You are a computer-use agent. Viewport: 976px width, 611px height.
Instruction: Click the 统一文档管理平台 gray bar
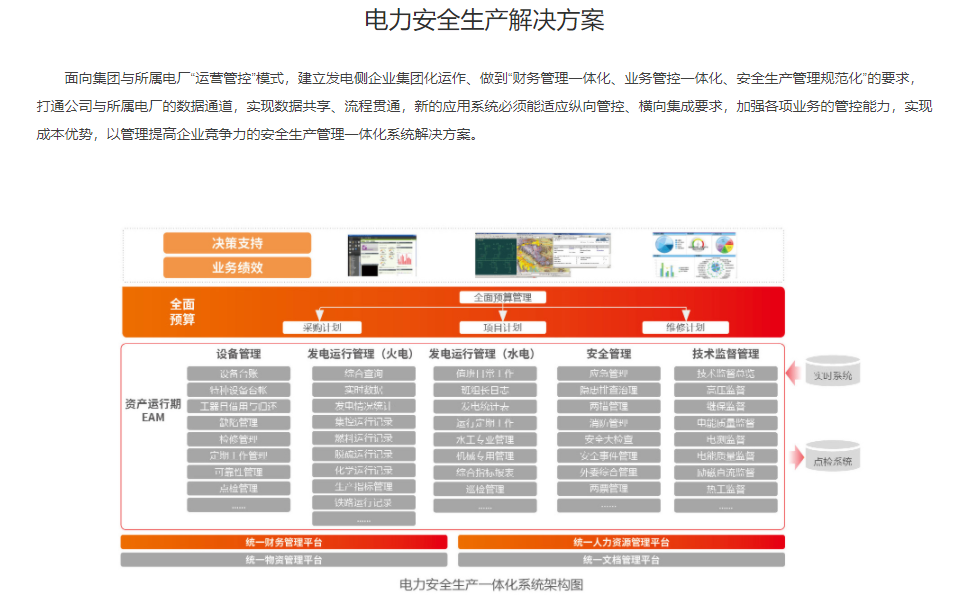click(621, 560)
